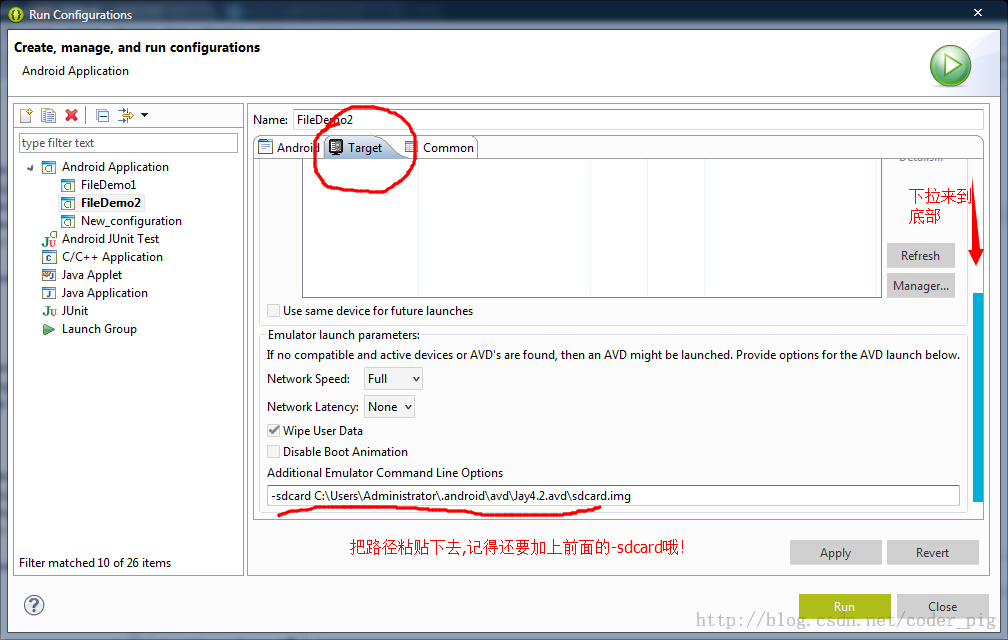Click the Apply button
1008x640 pixels.
[x=835, y=553]
